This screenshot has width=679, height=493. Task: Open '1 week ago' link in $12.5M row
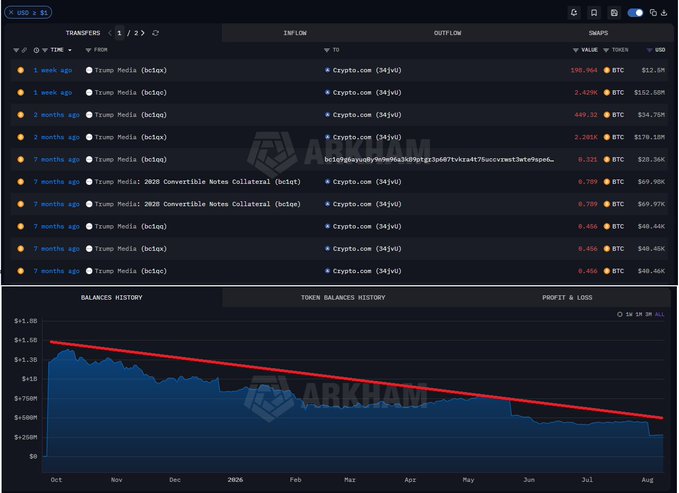(x=53, y=70)
